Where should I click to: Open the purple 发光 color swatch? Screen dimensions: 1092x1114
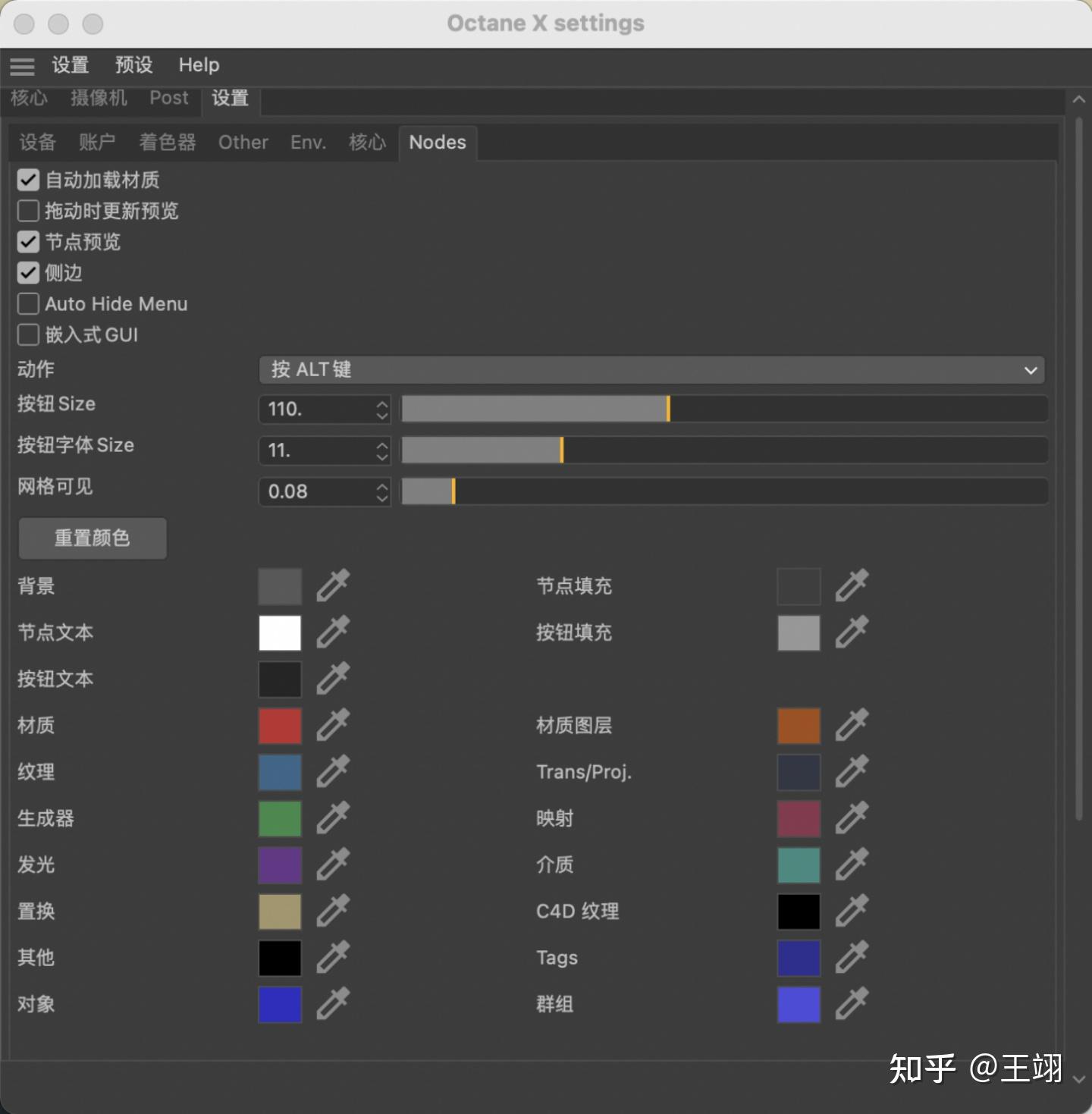pos(280,865)
